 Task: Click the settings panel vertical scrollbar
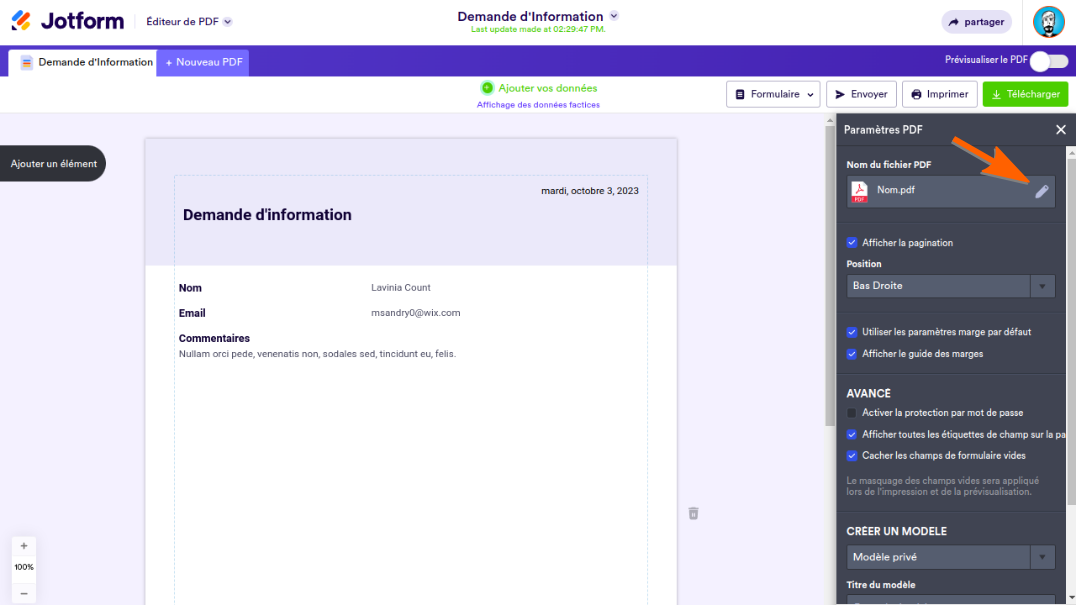tap(1071, 333)
